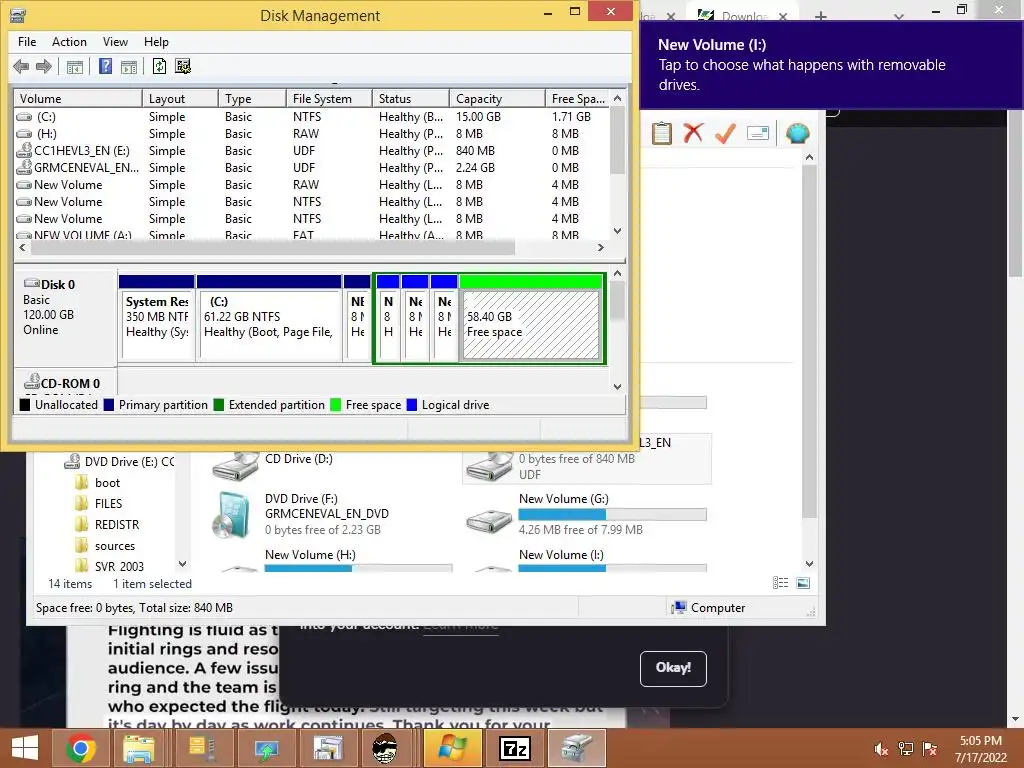The image size is (1024, 768).
Task: Click the muted speaker tray icon
Action: (x=881, y=749)
